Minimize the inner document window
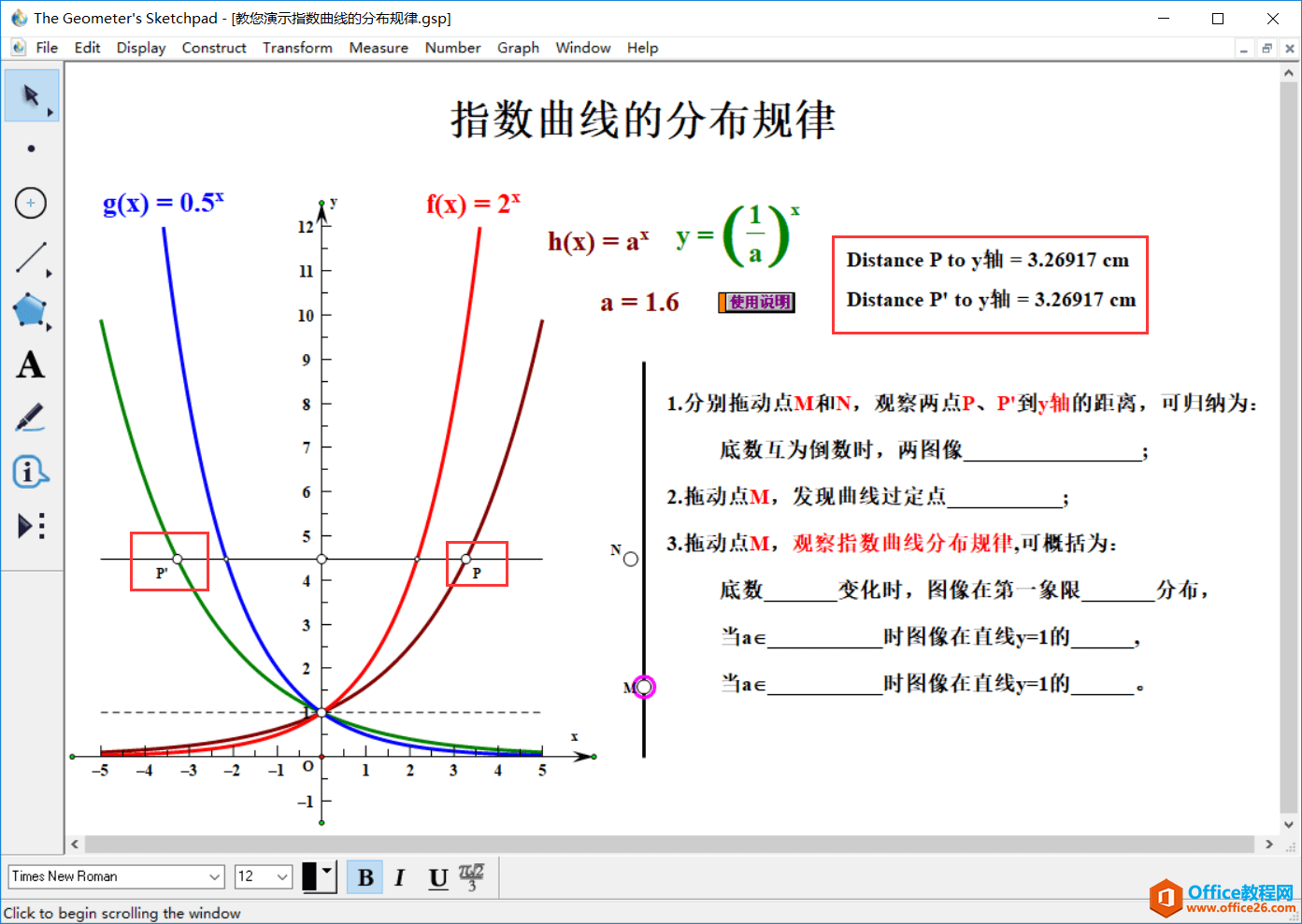The height and width of the screenshot is (924, 1302). 1244,49
